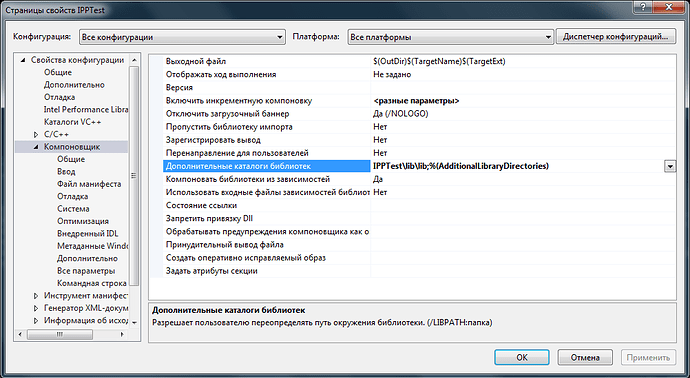This screenshot has height=378, width=690.
Task: Collapse the Компоновщик tree node
Action: coord(36,147)
